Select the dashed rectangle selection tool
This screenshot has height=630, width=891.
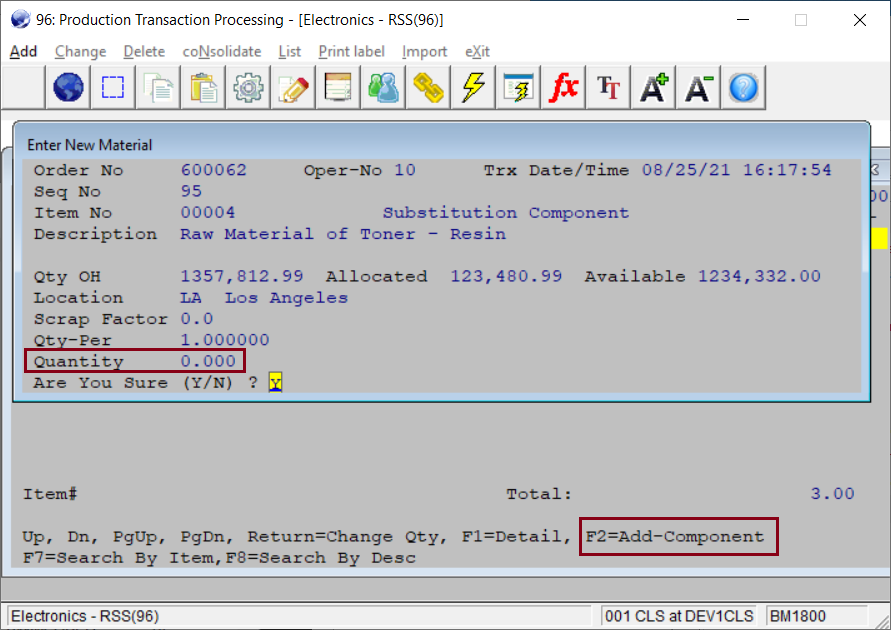(113, 87)
